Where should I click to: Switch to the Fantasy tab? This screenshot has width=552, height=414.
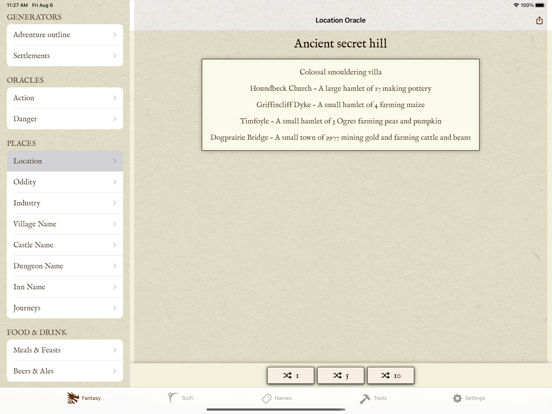(84, 398)
